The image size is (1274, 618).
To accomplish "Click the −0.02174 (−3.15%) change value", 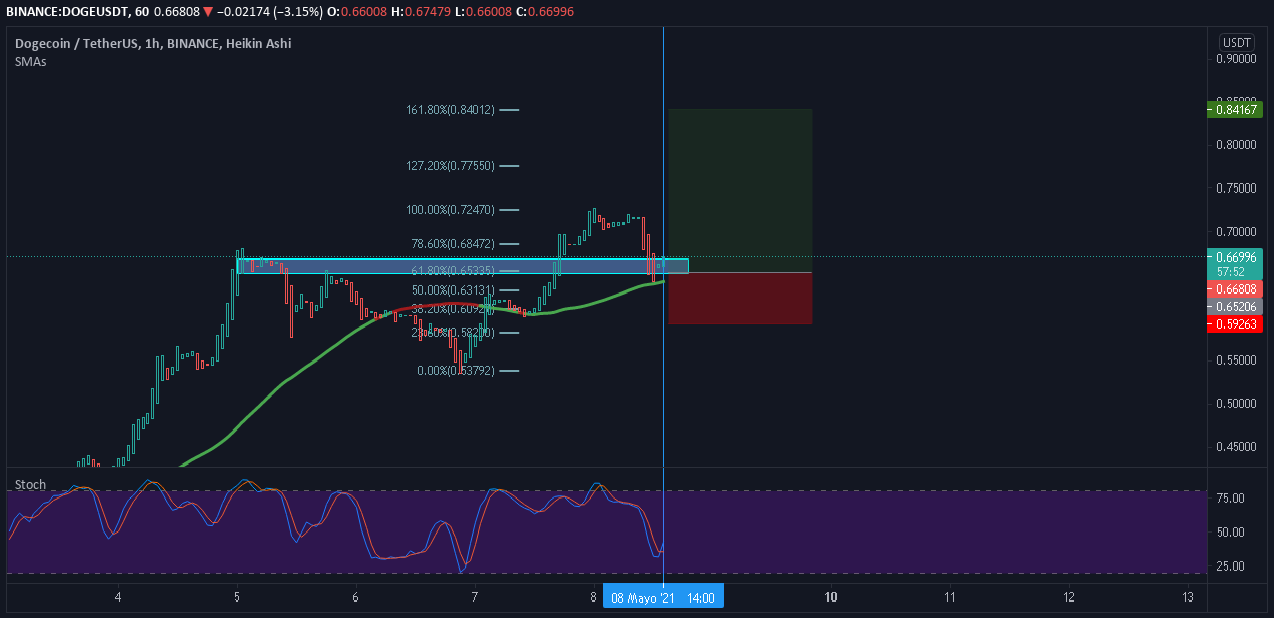I will [x=269, y=11].
